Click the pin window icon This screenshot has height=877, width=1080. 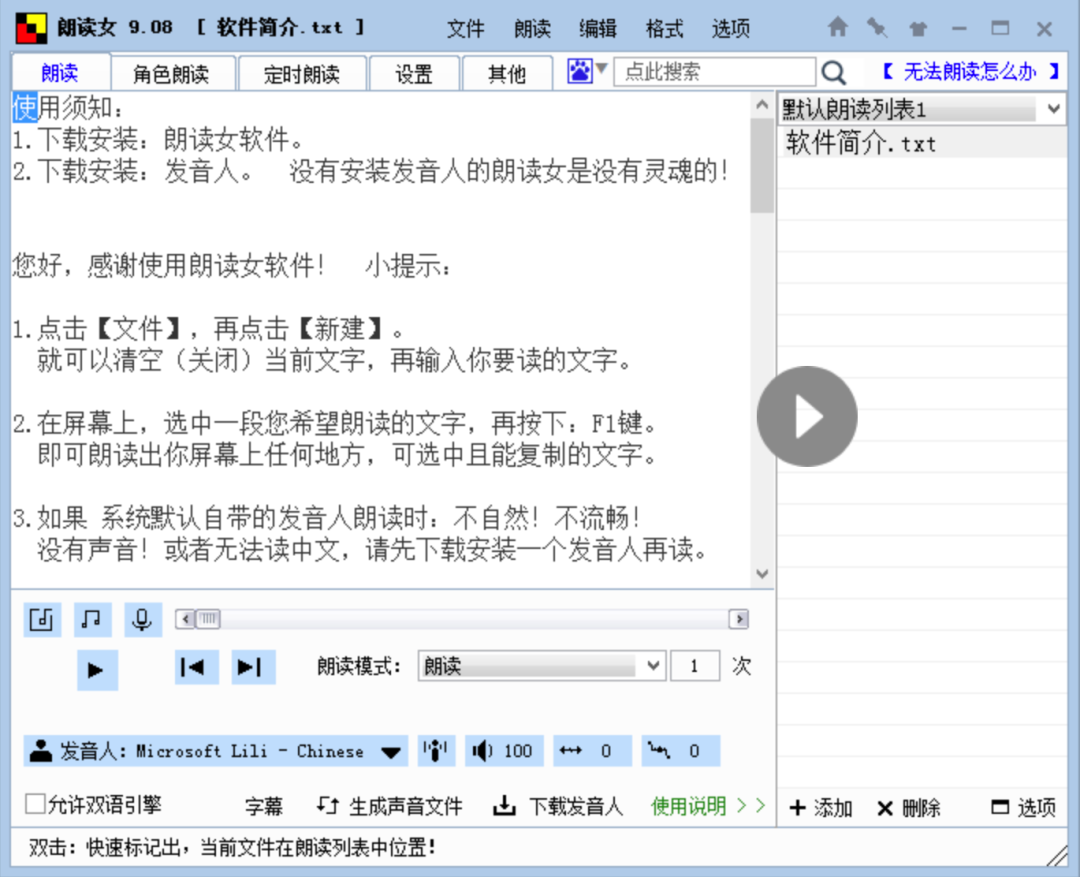pyautogui.click(x=877, y=28)
